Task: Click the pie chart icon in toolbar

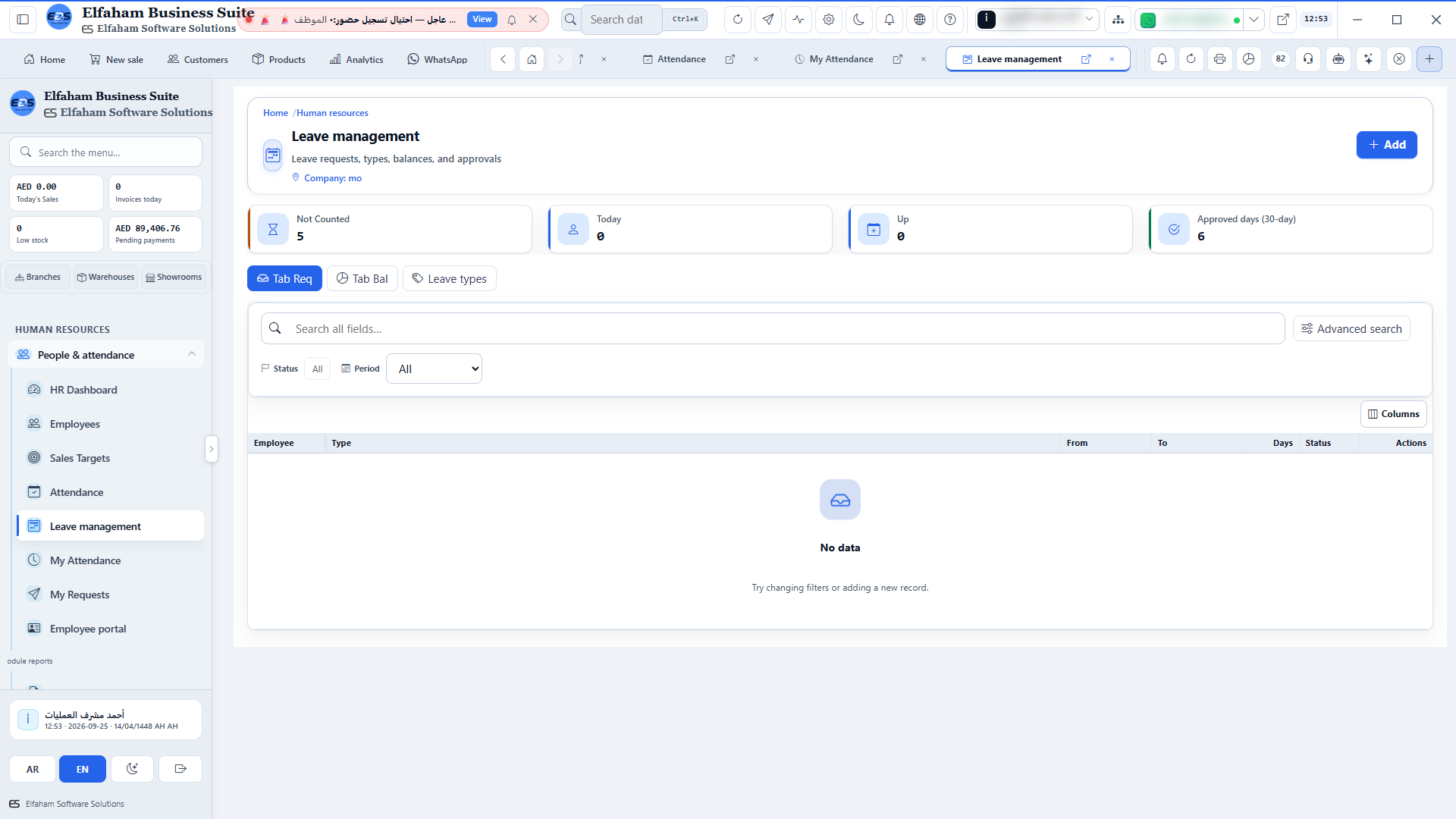Action: (1249, 59)
